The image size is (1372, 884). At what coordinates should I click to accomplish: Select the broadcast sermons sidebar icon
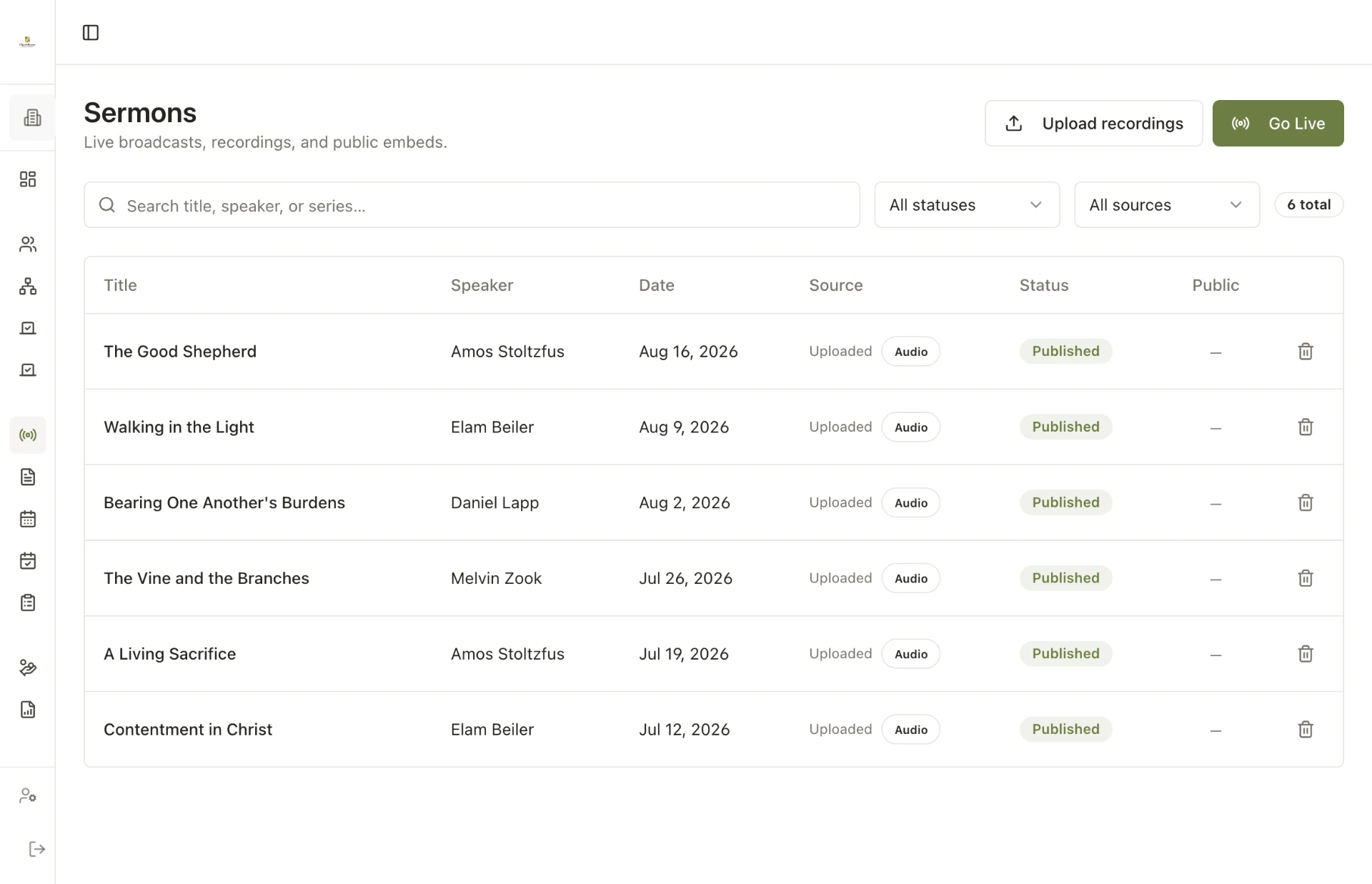pyautogui.click(x=28, y=434)
